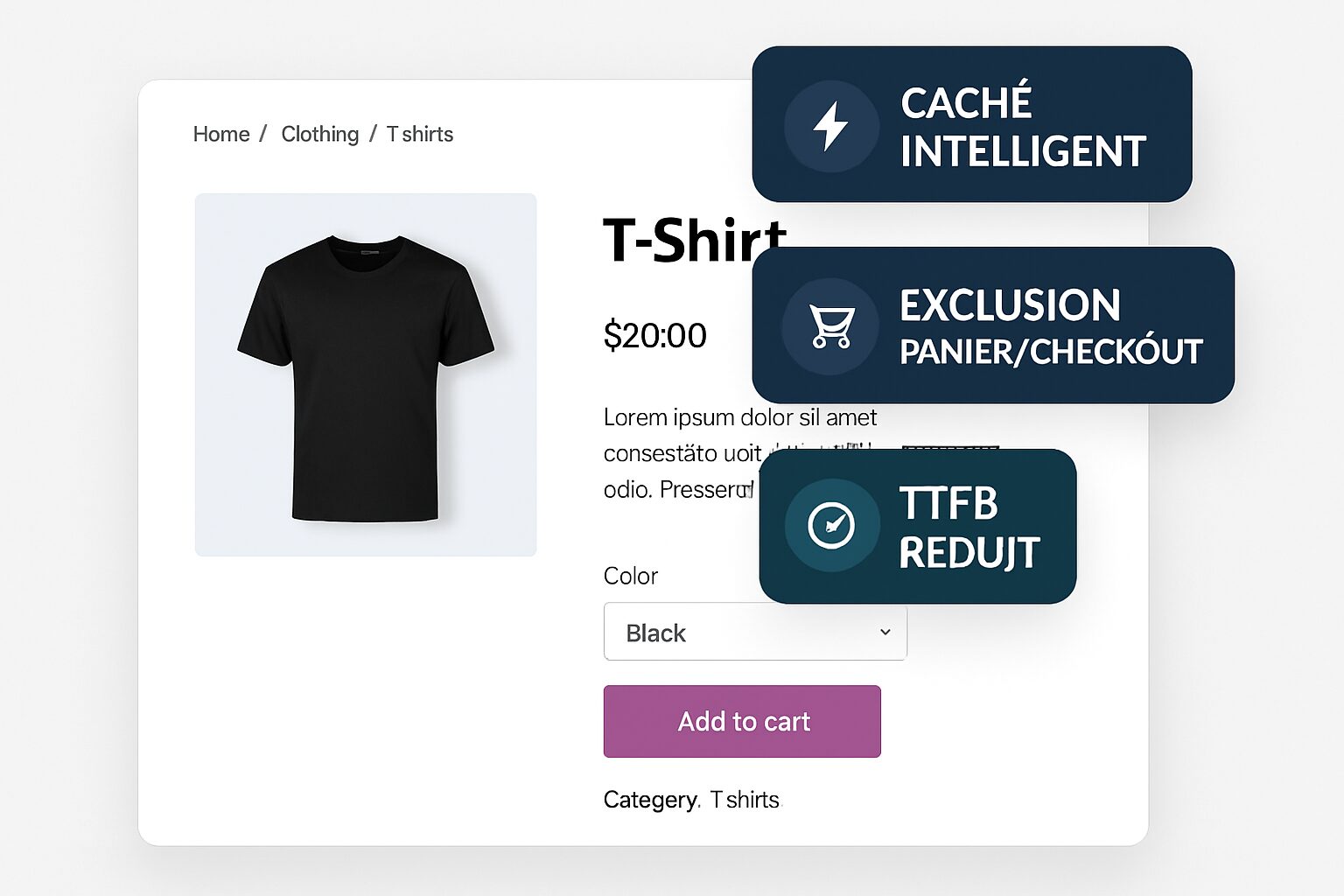Select the $20:00 price text
Image resolution: width=1344 pixels, height=896 pixels.
coord(654,335)
